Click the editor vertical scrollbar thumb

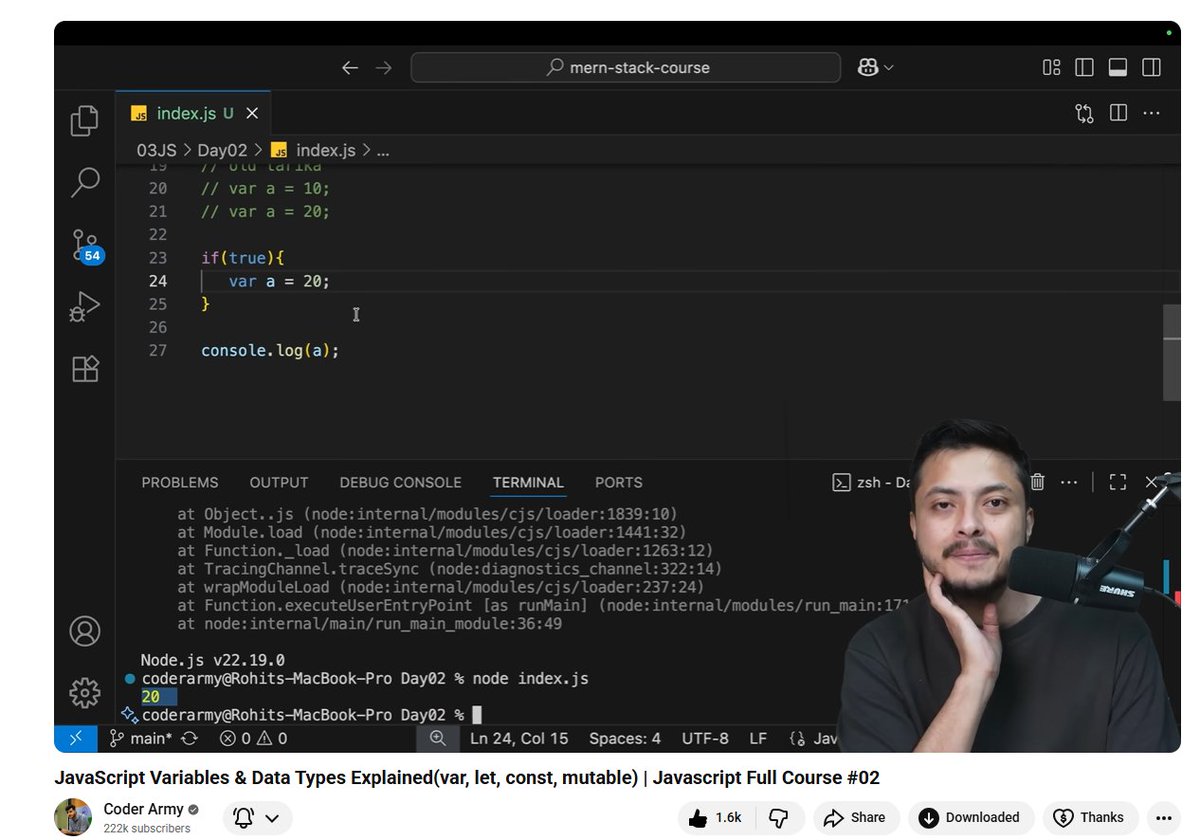coord(1172,352)
